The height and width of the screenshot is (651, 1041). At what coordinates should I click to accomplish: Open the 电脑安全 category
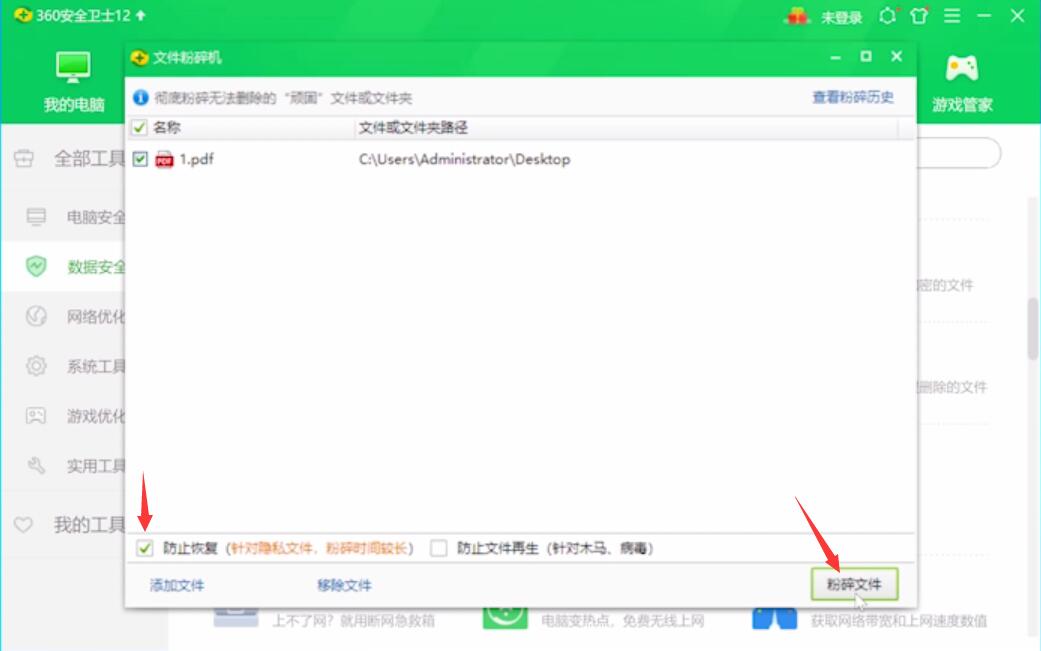pos(96,217)
